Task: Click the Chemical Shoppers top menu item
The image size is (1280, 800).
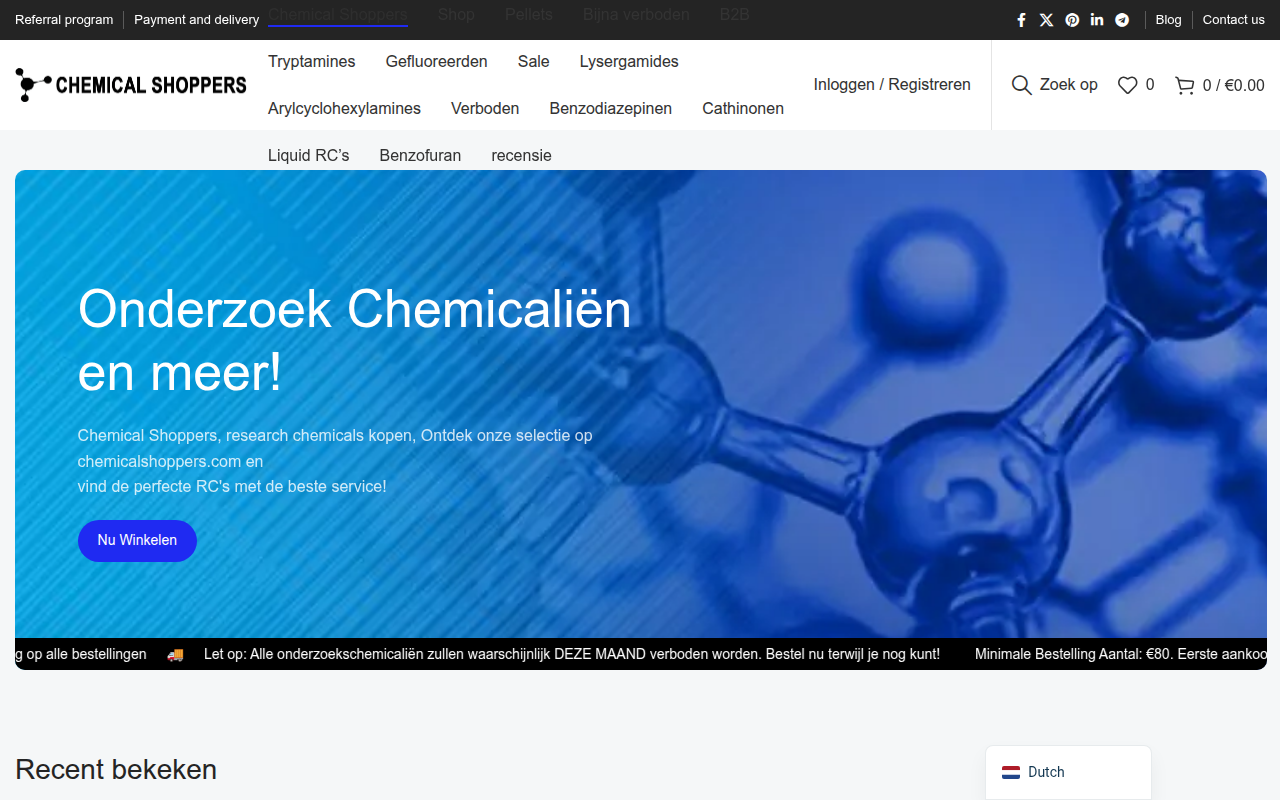Action: (338, 15)
